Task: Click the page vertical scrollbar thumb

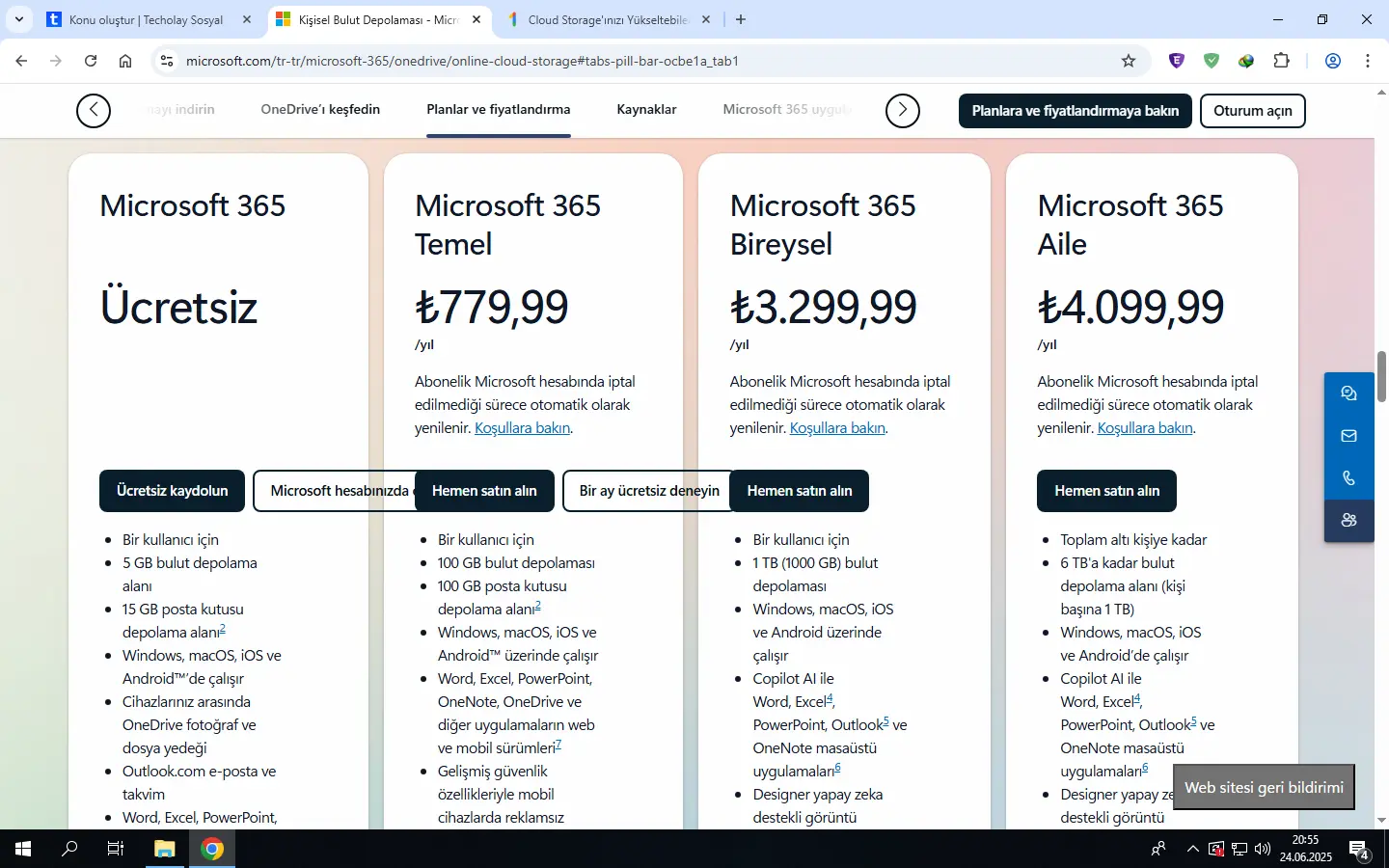Action: (x=1381, y=376)
